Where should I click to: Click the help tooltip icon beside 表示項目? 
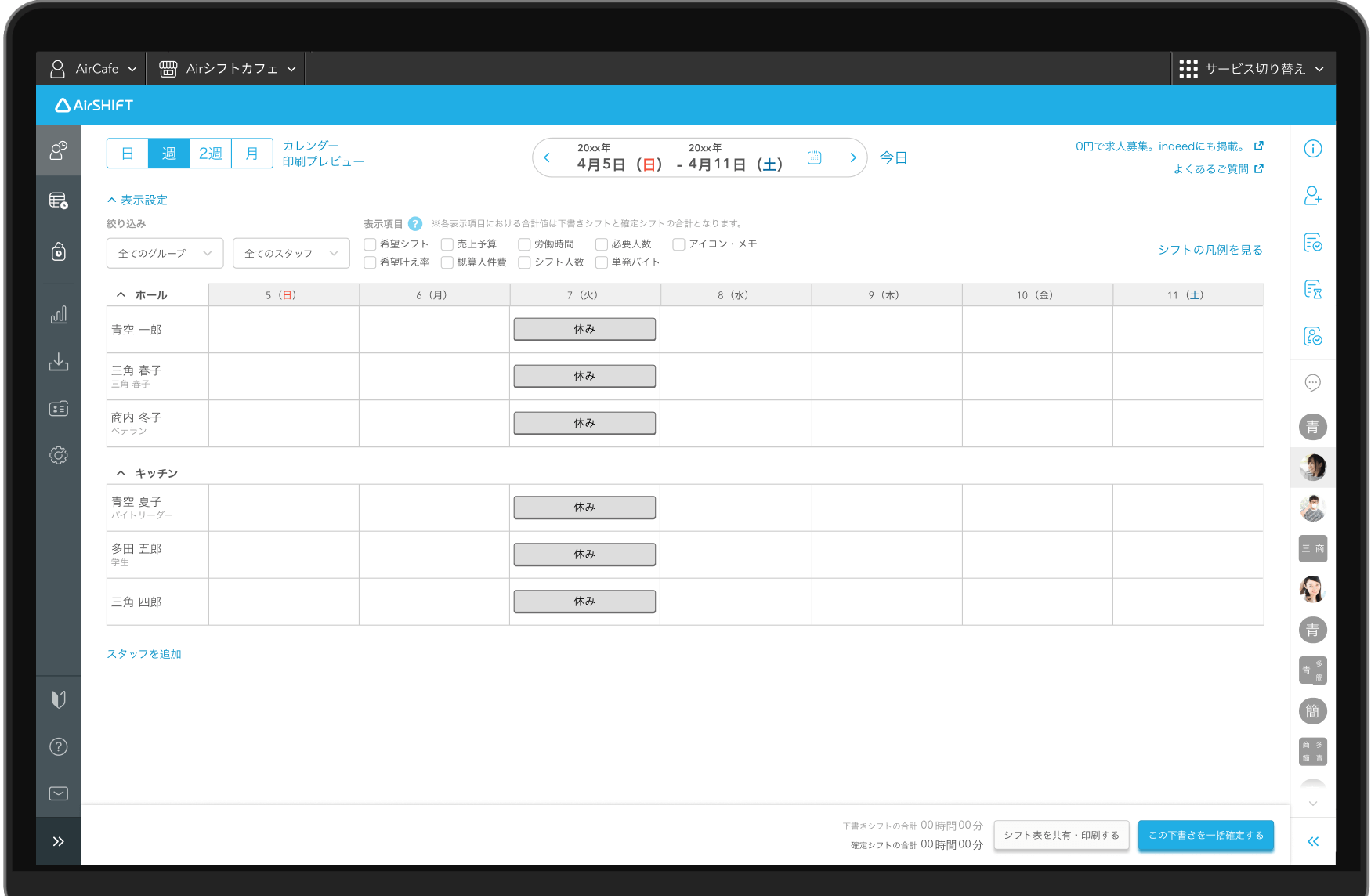pyautogui.click(x=415, y=224)
